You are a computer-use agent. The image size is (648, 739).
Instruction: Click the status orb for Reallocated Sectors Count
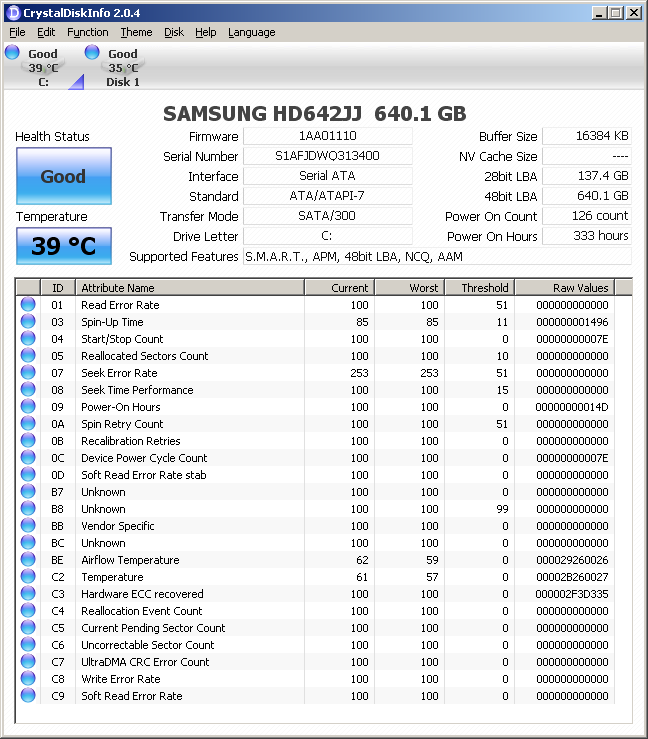coord(28,355)
